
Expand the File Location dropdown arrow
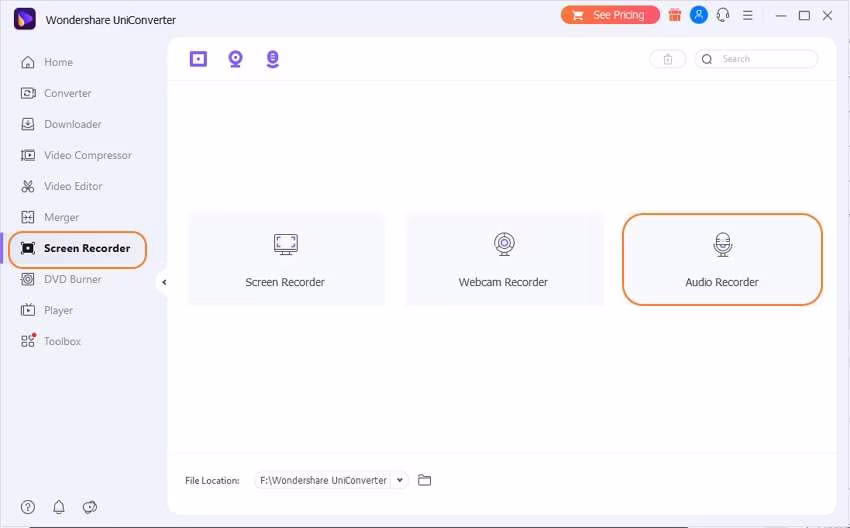pos(400,480)
